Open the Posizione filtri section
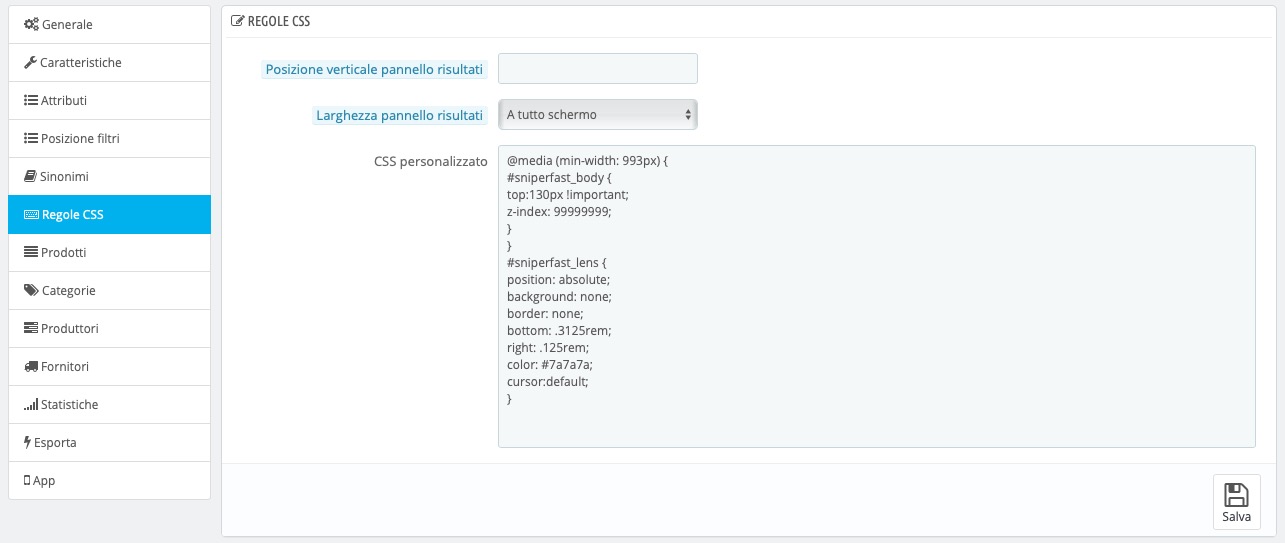The height and width of the screenshot is (543, 1285). click(109, 139)
